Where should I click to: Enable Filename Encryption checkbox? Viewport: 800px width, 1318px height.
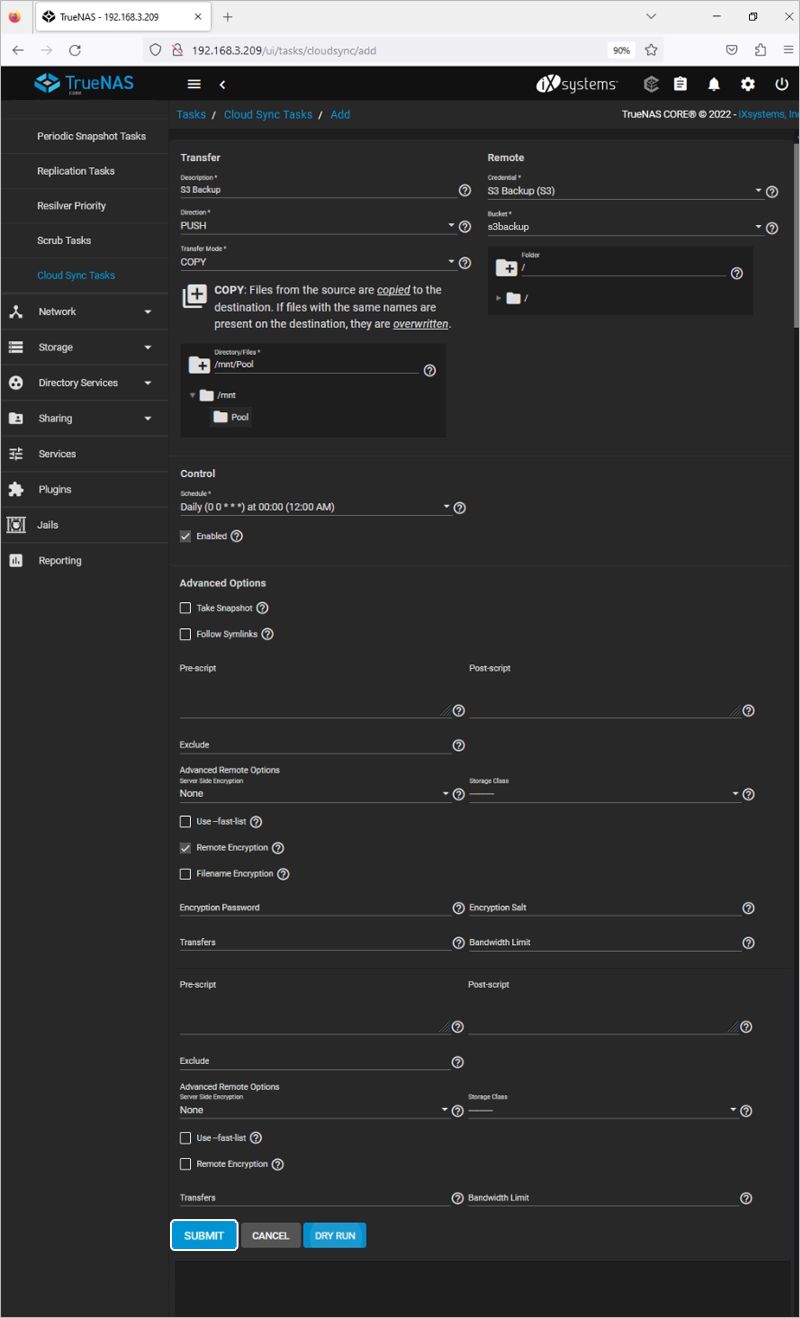(x=185, y=874)
